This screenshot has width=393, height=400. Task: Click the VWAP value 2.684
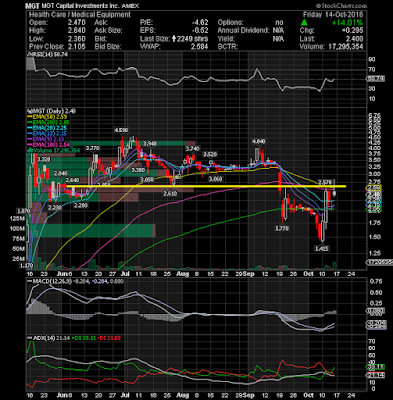(x=199, y=46)
